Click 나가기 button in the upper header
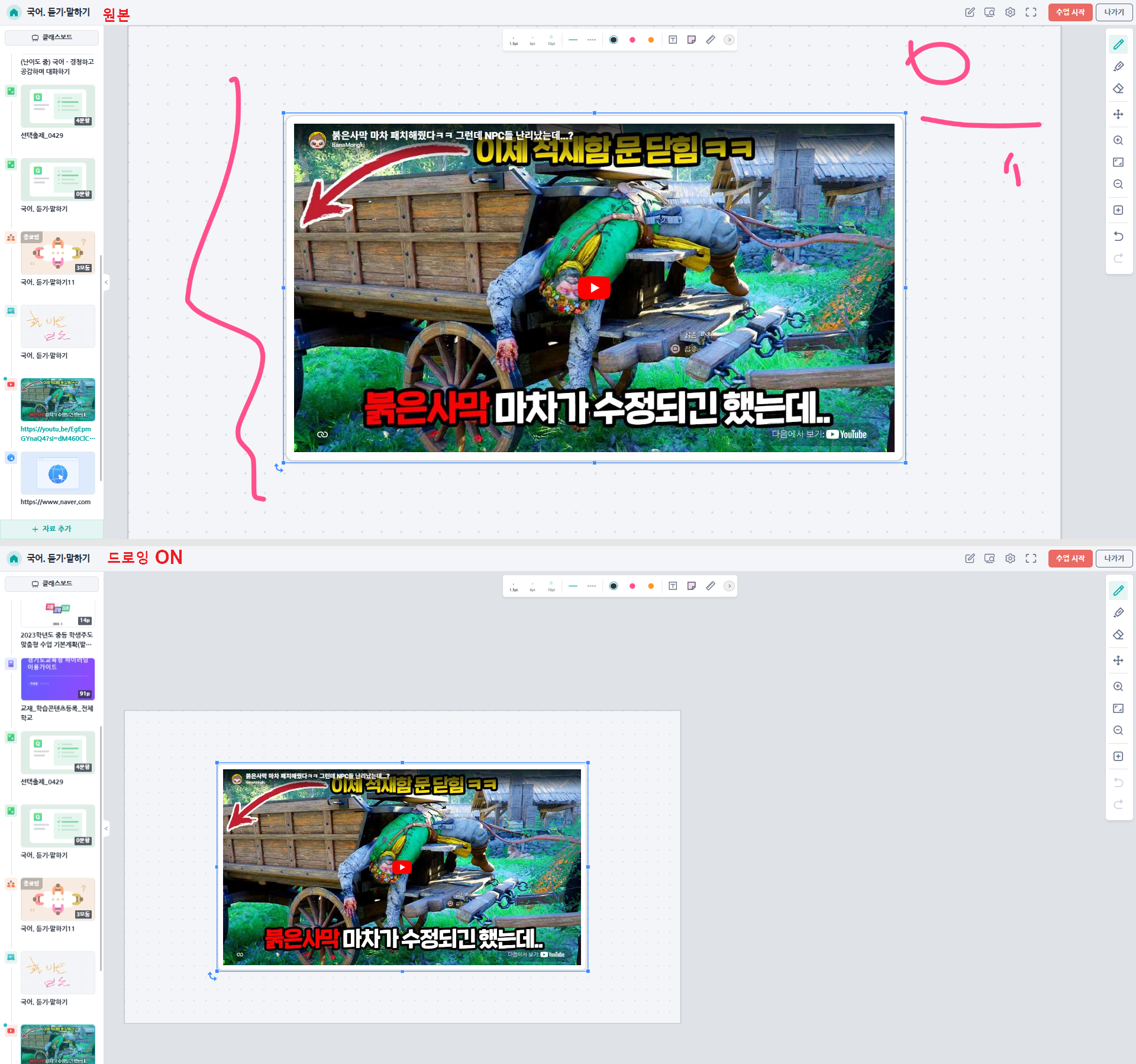The height and width of the screenshot is (1064, 1136). pyautogui.click(x=1114, y=12)
